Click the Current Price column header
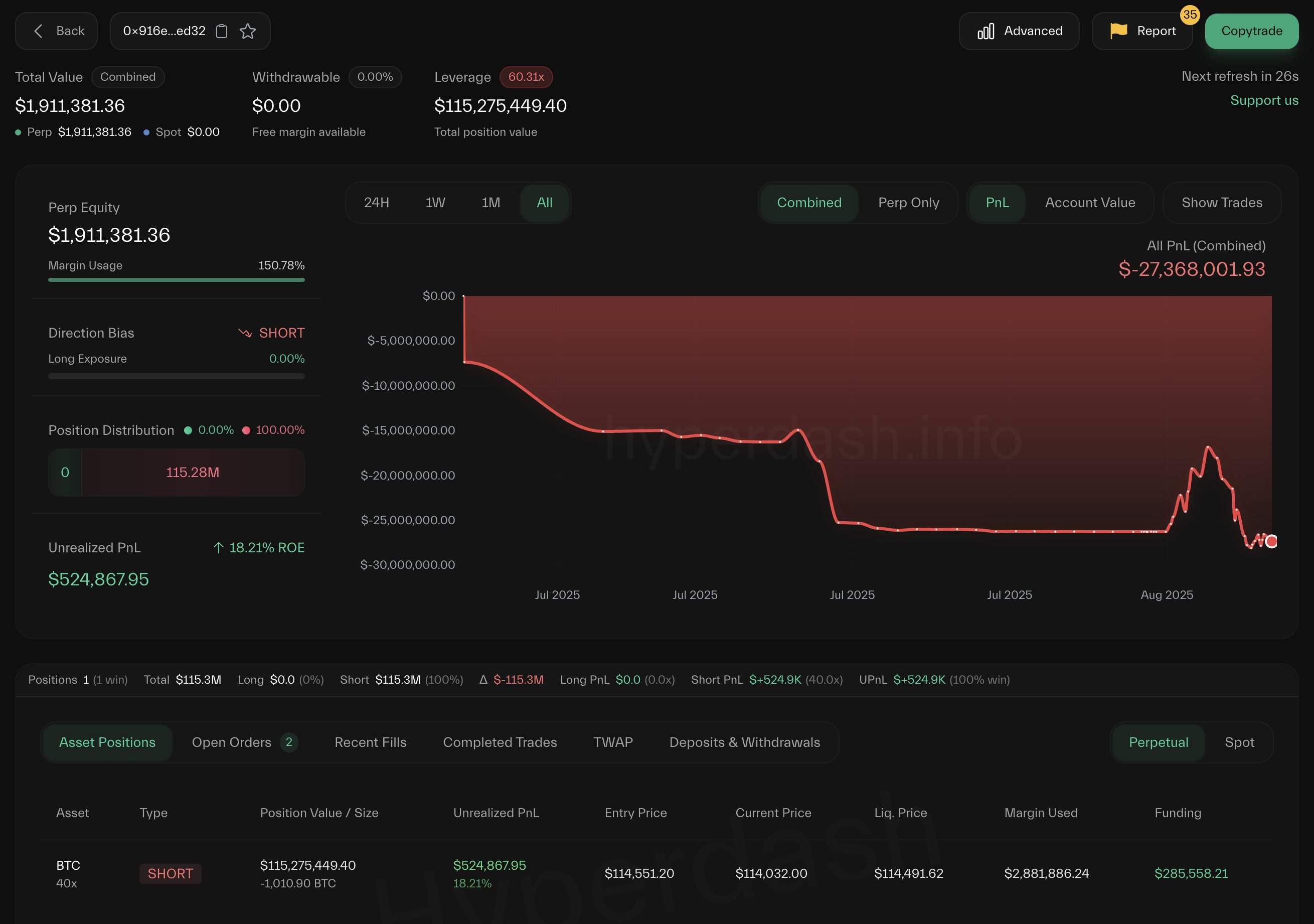 (x=773, y=813)
